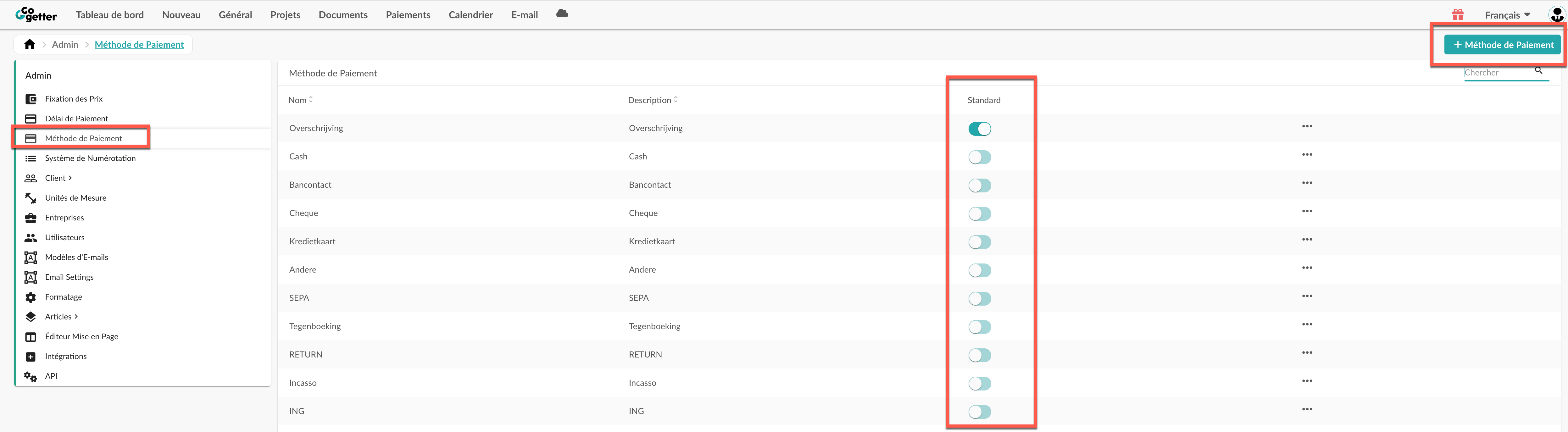
Task: Click the Entreprises briefcase icon
Action: point(31,218)
